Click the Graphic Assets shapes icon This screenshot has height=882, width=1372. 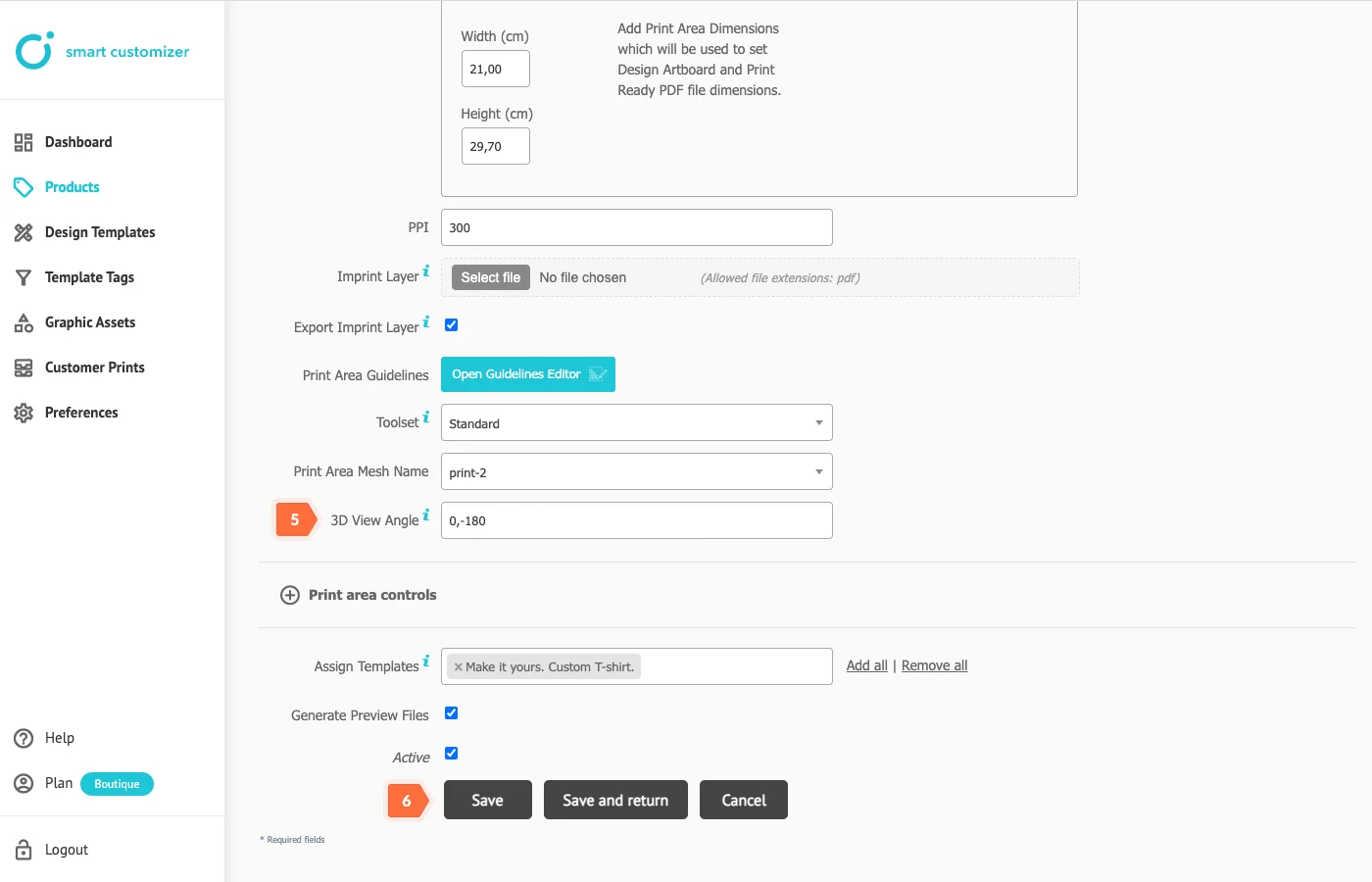tap(24, 322)
